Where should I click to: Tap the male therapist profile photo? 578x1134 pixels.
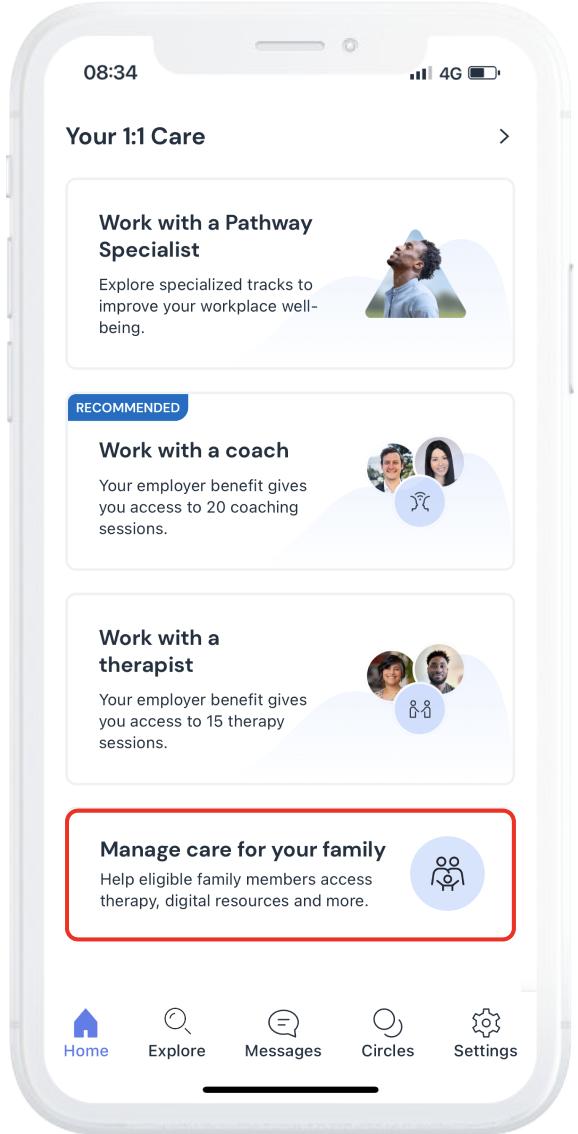pyautogui.click(x=439, y=668)
